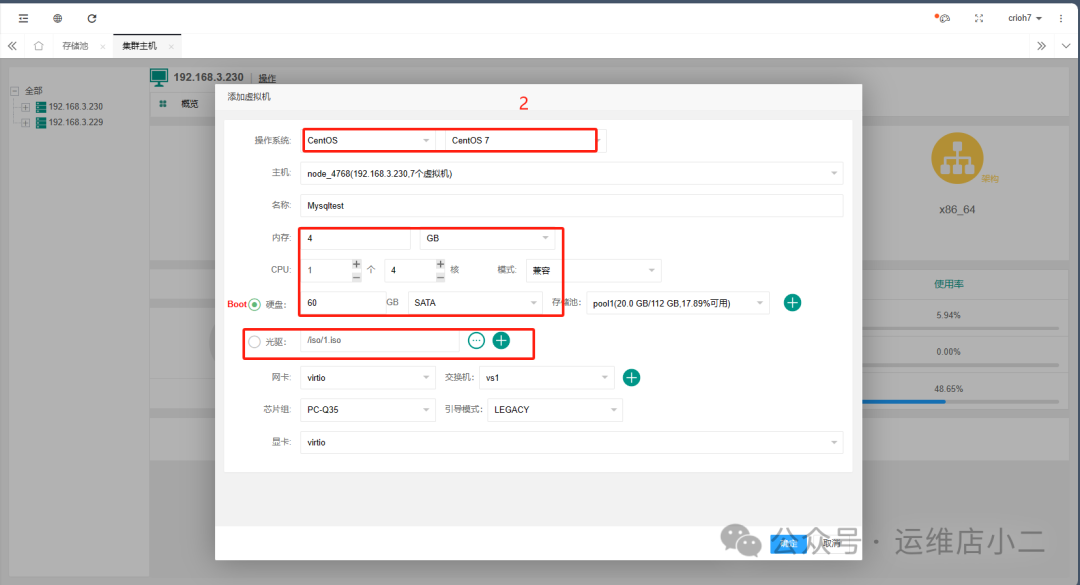Click the refresh icon in top bar
Image resolution: width=1080 pixels, height=585 pixels.
92,19
